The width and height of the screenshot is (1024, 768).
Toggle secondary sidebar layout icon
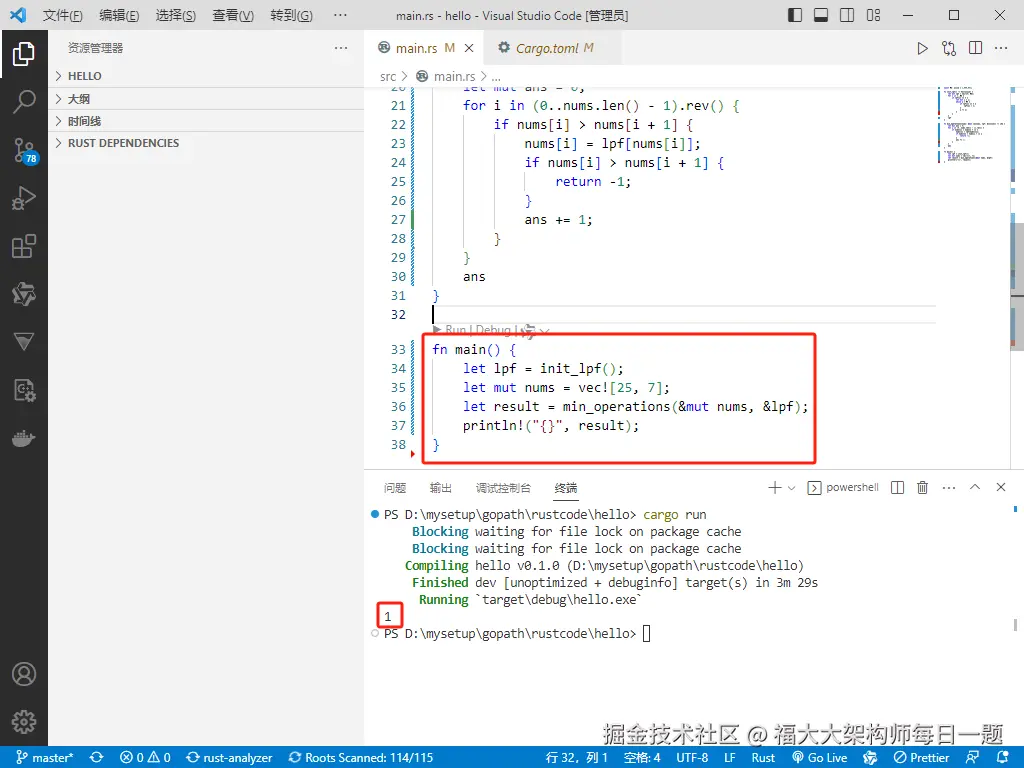(847, 15)
